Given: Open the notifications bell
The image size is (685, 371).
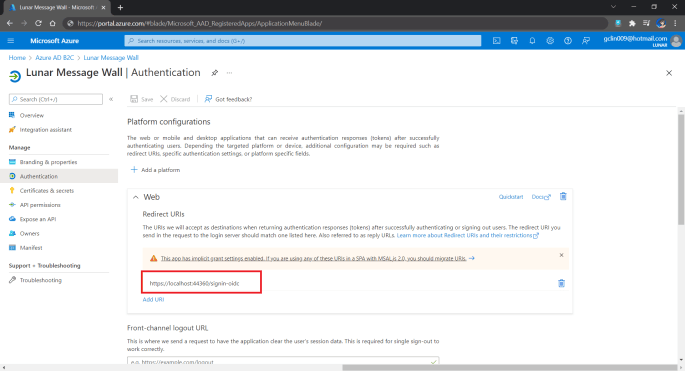Looking at the screenshot, I should pos(532,41).
